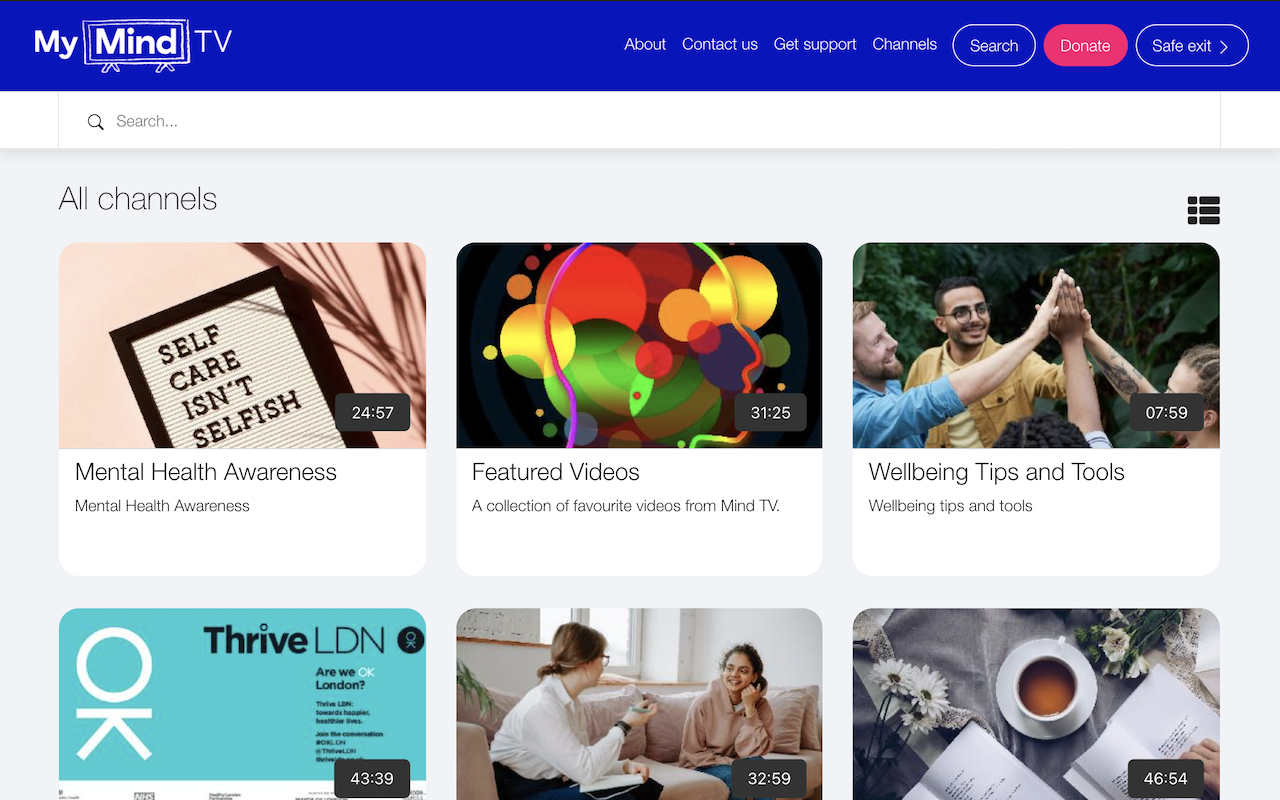The height and width of the screenshot is (800, 1280).
Task: Switch to list view layout icon
Action: (x=1203, y=210)
